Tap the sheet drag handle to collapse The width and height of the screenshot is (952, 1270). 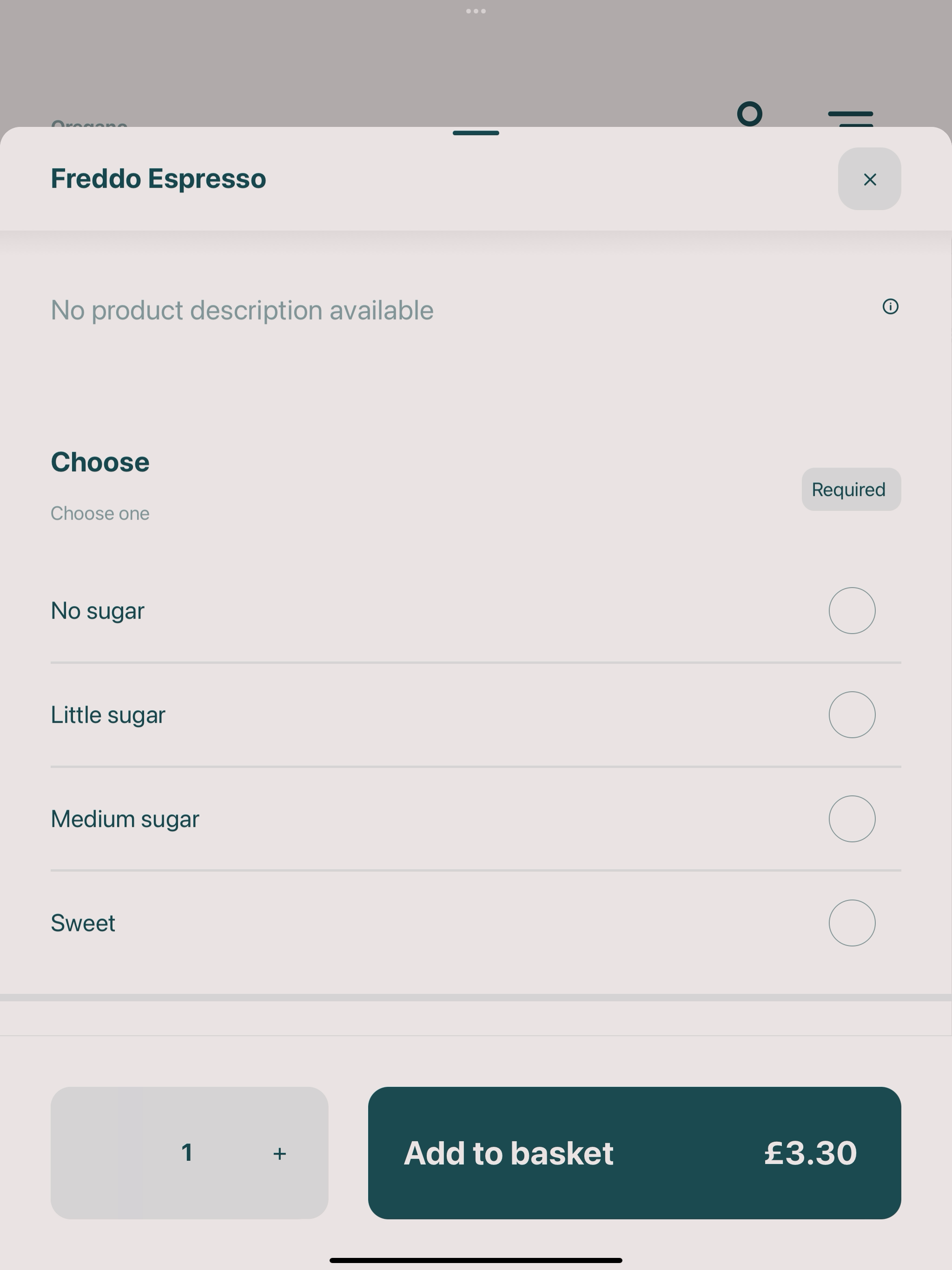(x=476, y=133)
